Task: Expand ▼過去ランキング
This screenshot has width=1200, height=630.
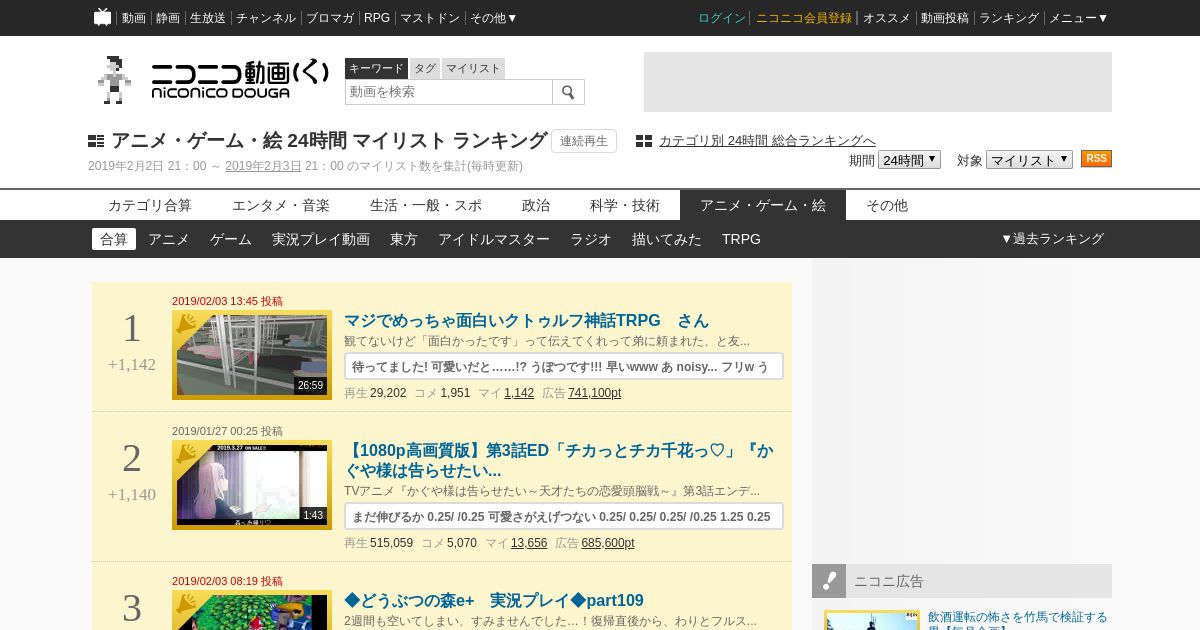Action: [1052, 239]
